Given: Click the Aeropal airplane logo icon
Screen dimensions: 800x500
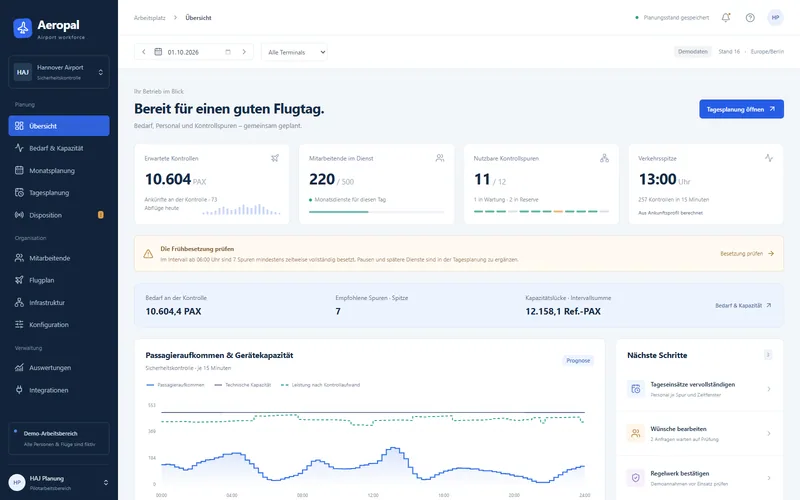Looking at the screenshot, I should coord(22,28).
